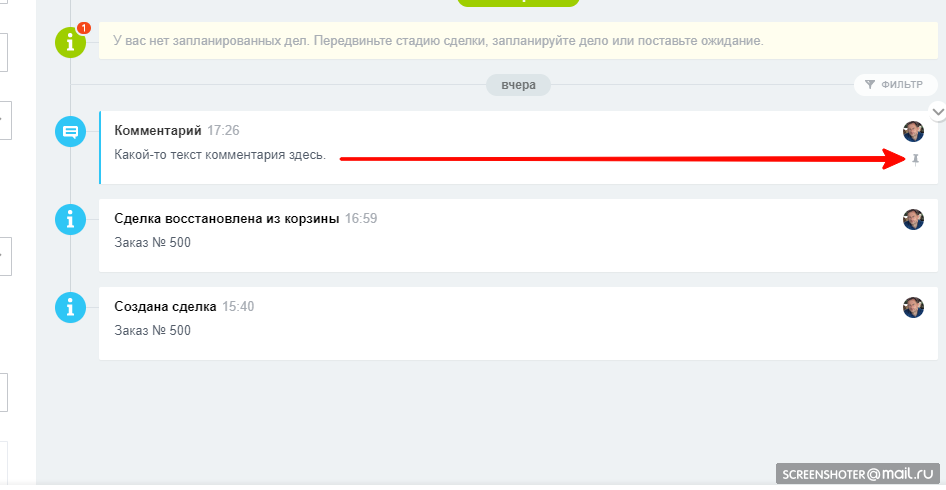Image resolution: width=946 pixels, height=490 pixels.
Task: Open user avatar on the Комментарий entry
Action: click(x=913, y=131)
